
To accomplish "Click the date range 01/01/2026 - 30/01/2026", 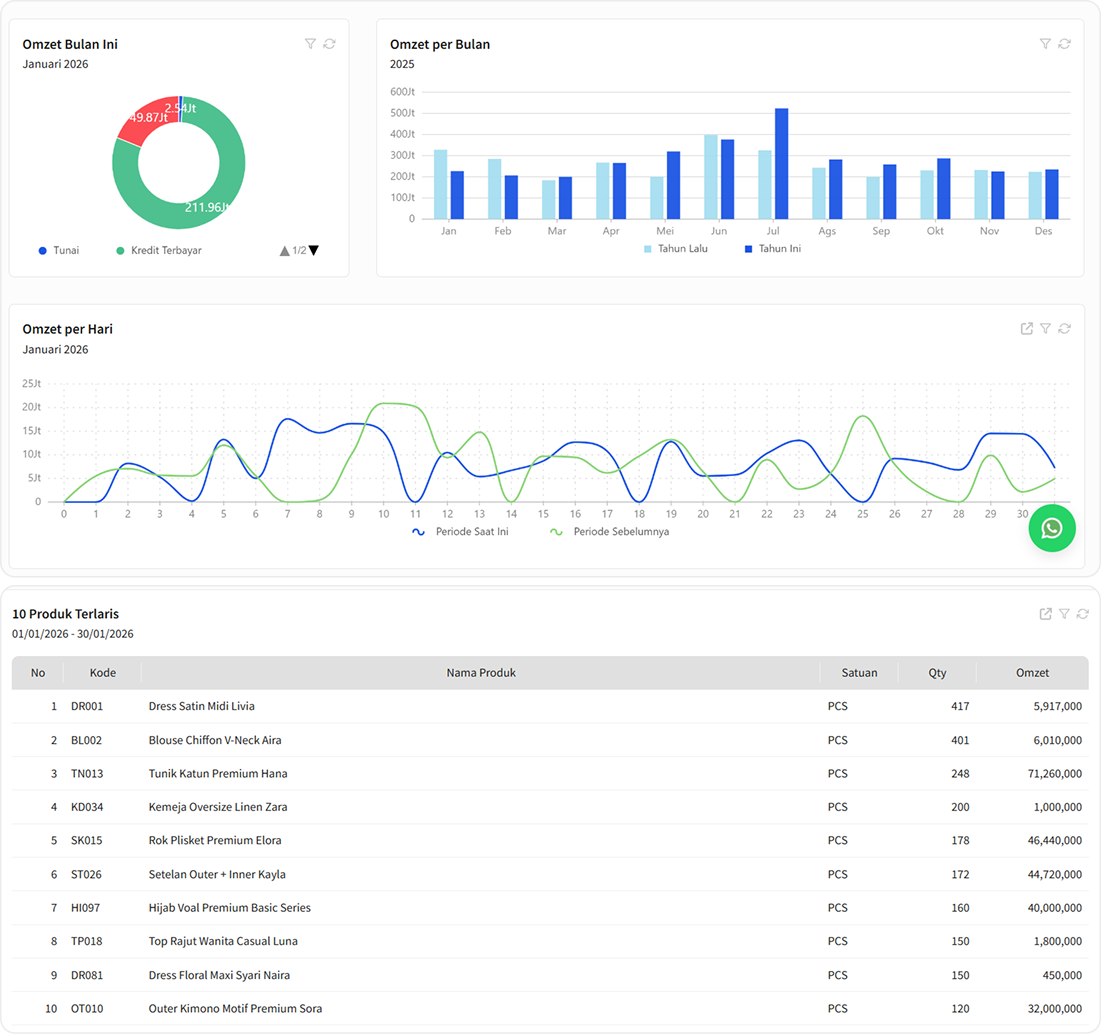I will tap(72, 633).
